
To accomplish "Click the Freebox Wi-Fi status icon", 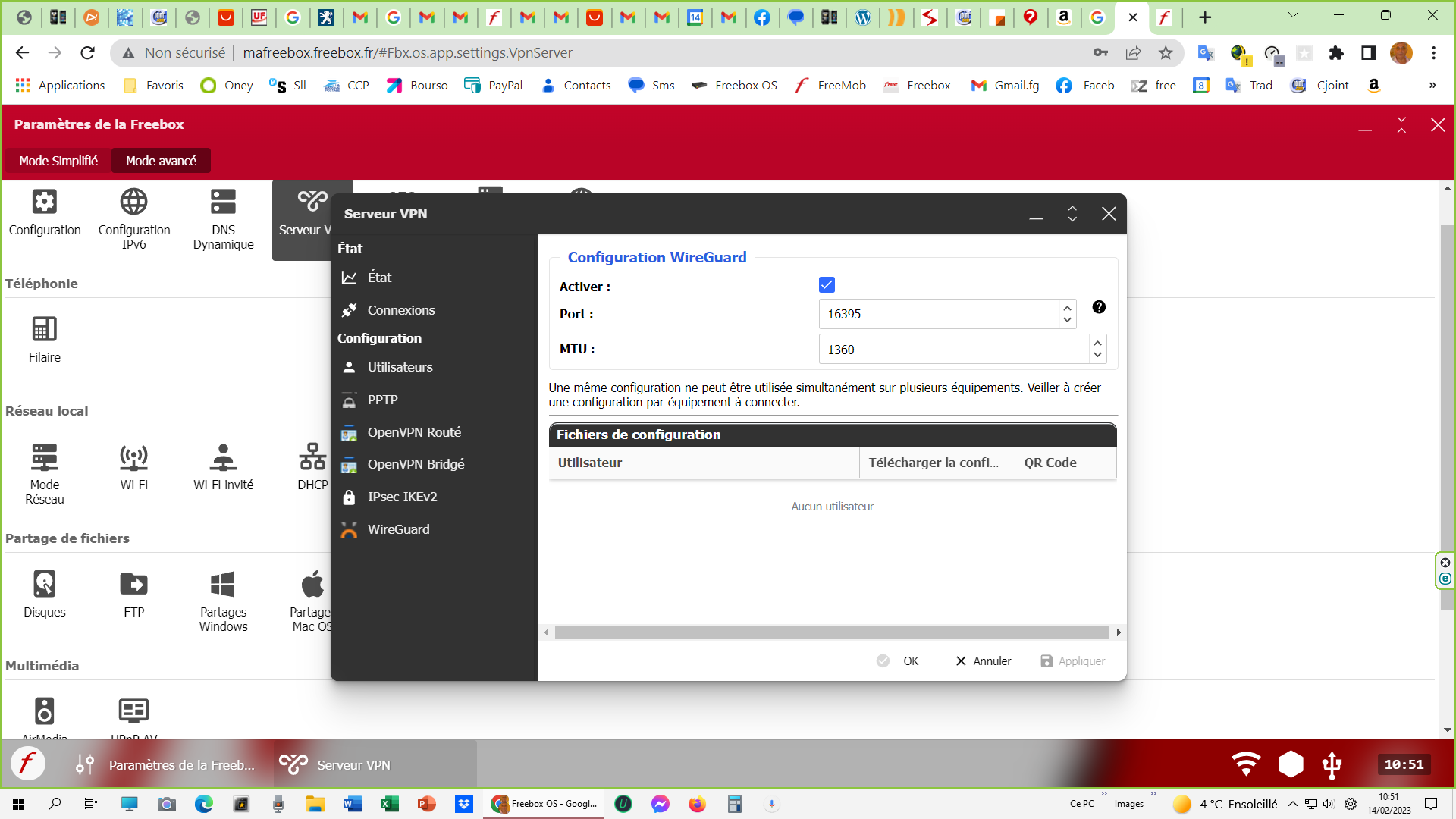I will pyautogui.click(x=1246, y=764).
